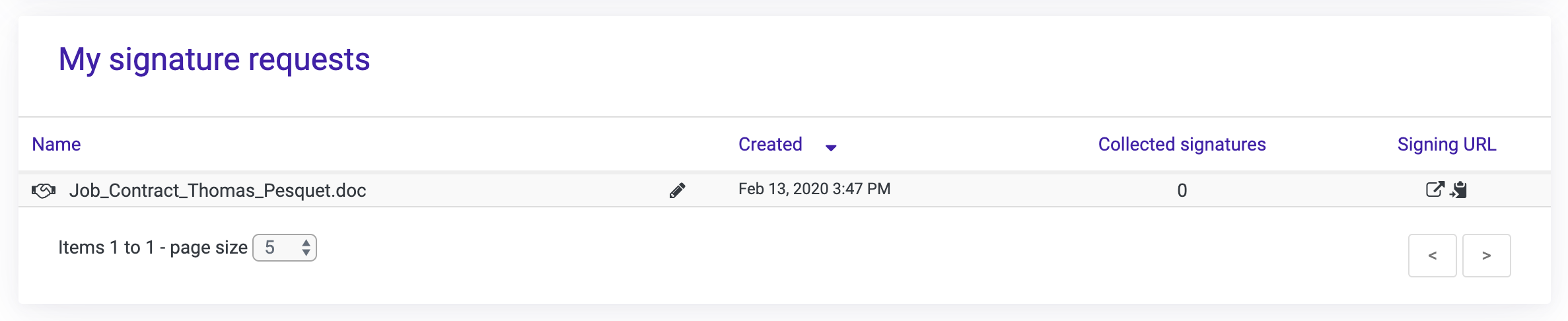Image resolution: width=1568 pixels, height=321 pixels.
Task: Go to previous page with < button
Action: 1432,256
